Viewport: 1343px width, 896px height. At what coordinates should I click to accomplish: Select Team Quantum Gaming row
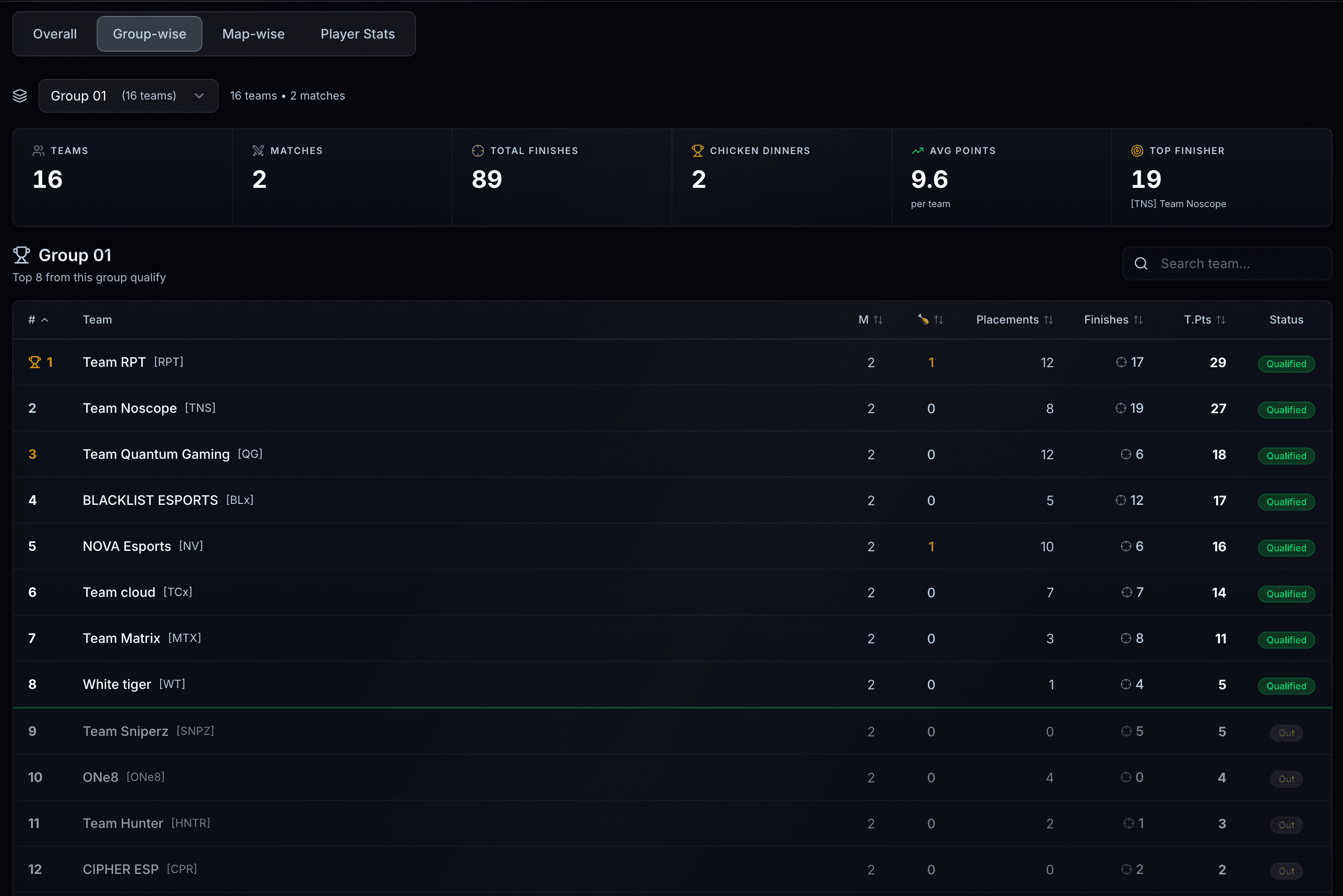(x=672, y=454)
